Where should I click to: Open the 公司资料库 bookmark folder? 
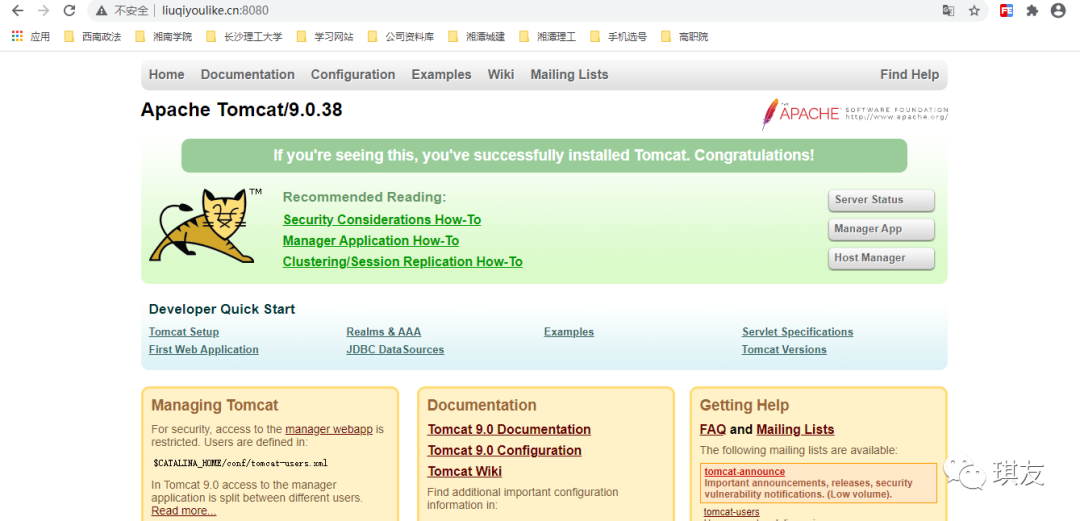point(401,37)
